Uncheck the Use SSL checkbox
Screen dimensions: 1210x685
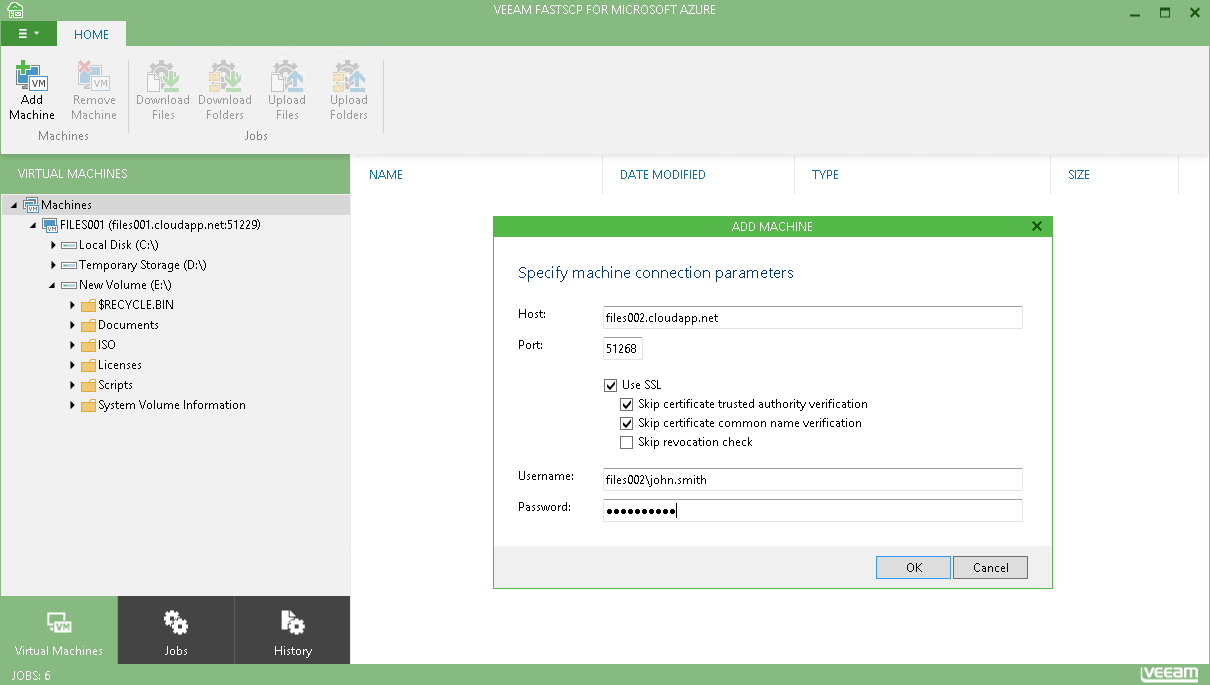611,385
